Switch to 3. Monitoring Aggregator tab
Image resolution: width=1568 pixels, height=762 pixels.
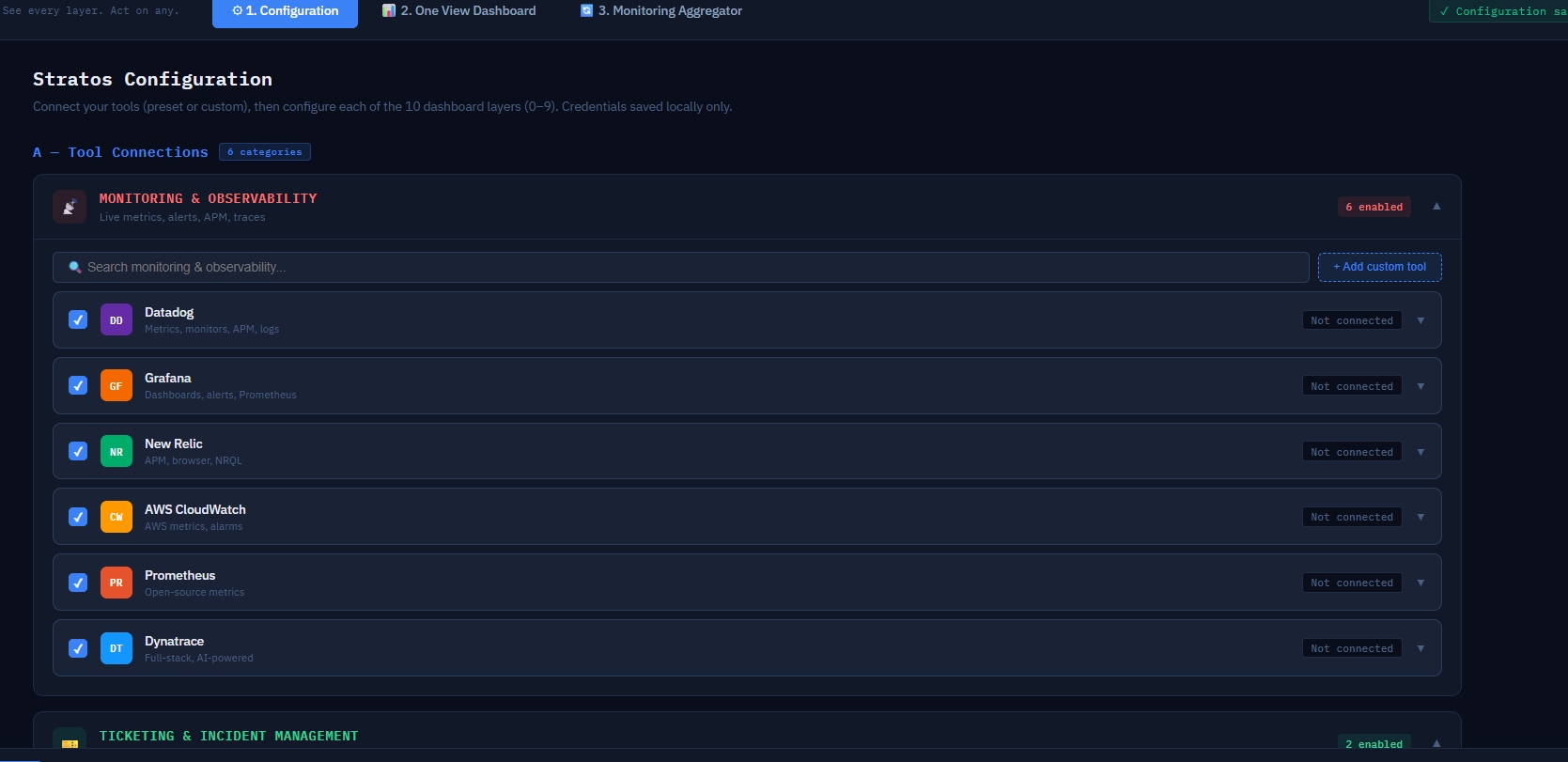coord(661,11)
